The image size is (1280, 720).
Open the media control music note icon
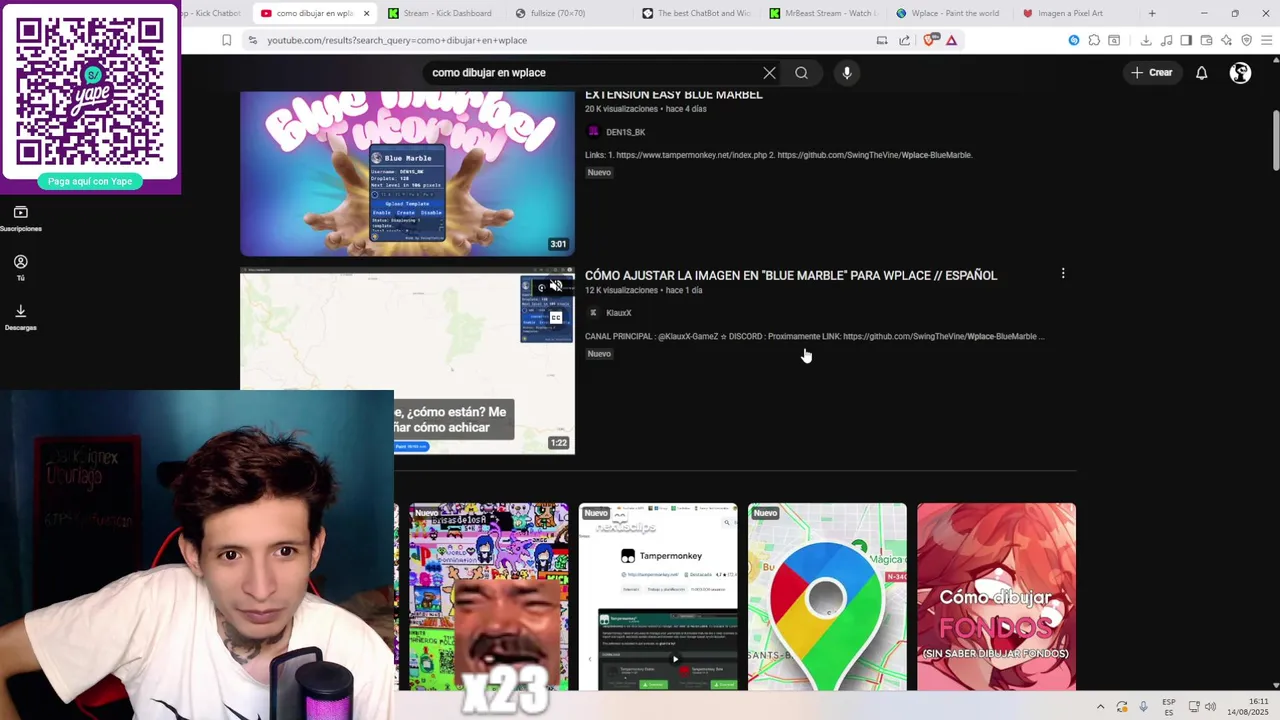pyautogui.click(x=1166, y=40)
